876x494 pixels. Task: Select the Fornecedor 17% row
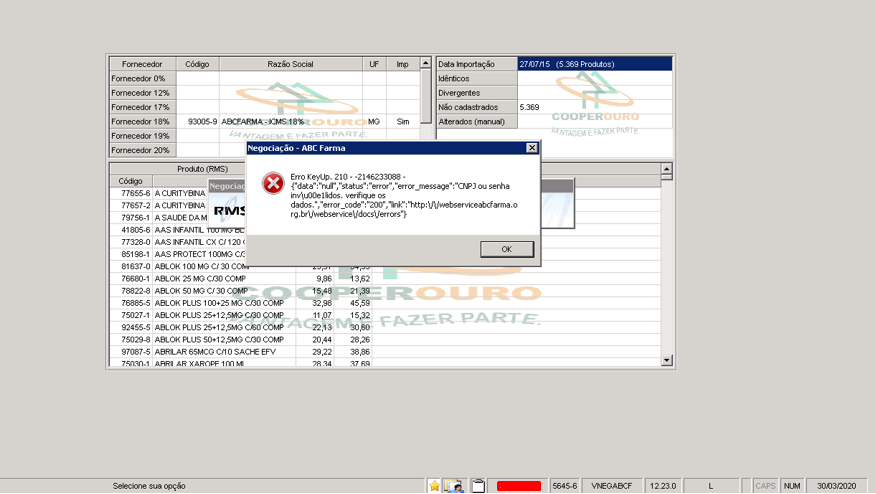(x=265, y=107)
